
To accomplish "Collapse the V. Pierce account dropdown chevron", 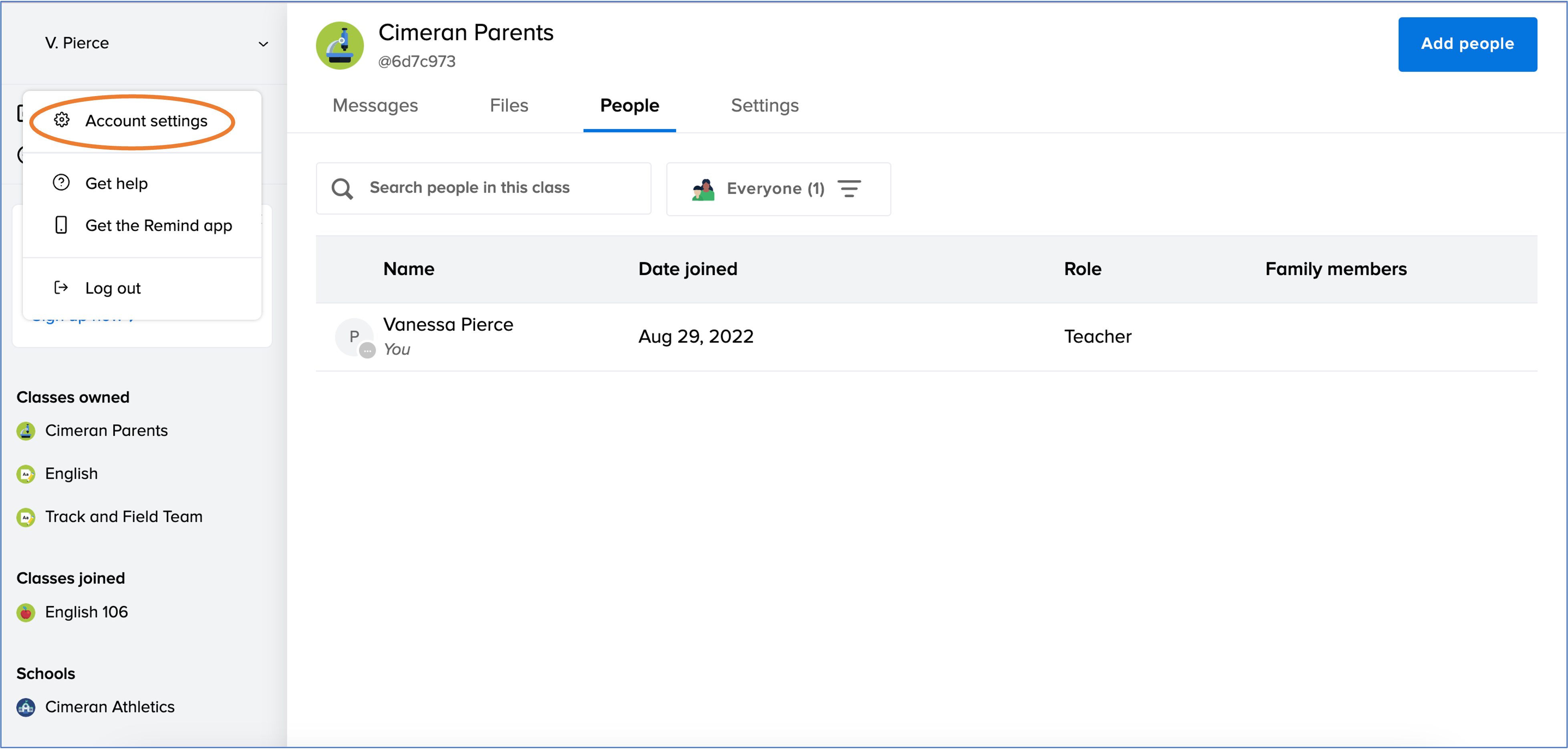I will (x=264, y=44).
